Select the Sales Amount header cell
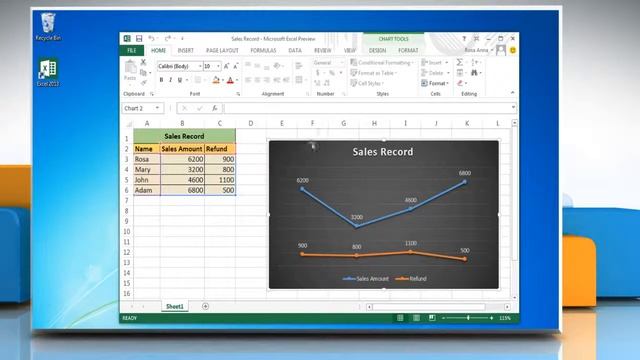The width and height of the screenshot is (640, 360). pyautogui.click(x=182, y=149)
